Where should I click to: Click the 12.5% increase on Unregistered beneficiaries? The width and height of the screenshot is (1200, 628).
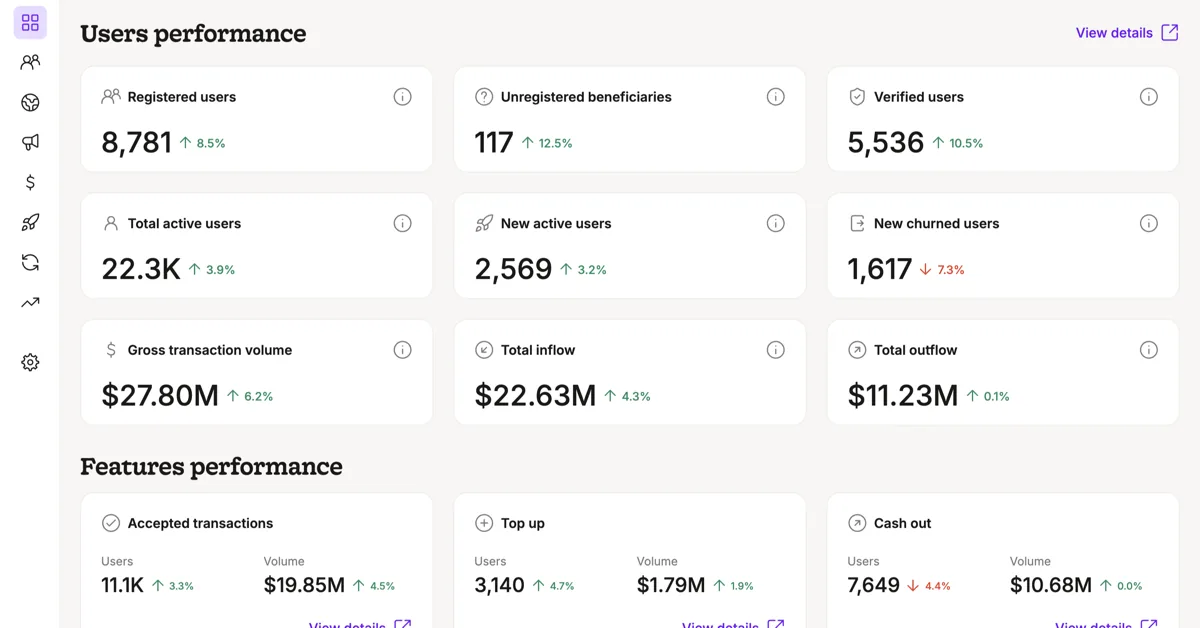click(x=547, y=143)
